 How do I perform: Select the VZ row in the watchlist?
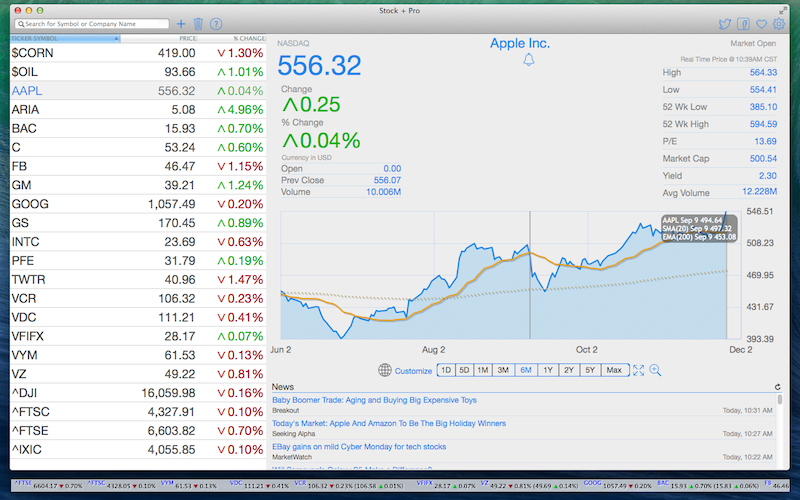(x=138, y=374)
